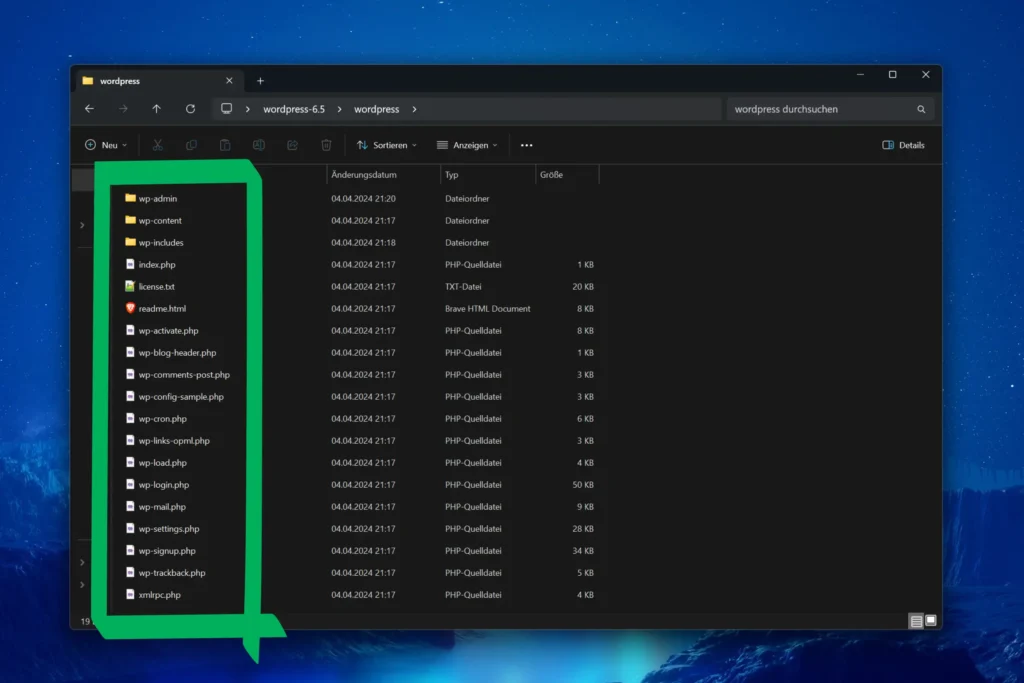The image size is (1024, 683).
Task: Open the three-dot more options menu
Action: click(527, 145)
